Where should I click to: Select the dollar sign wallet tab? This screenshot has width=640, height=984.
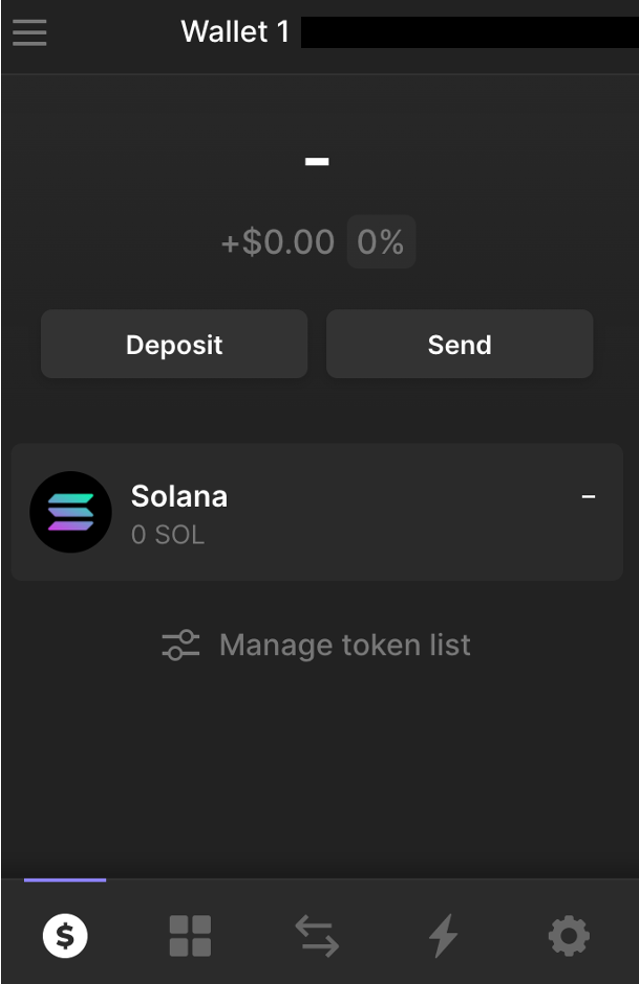pos(65,937)
